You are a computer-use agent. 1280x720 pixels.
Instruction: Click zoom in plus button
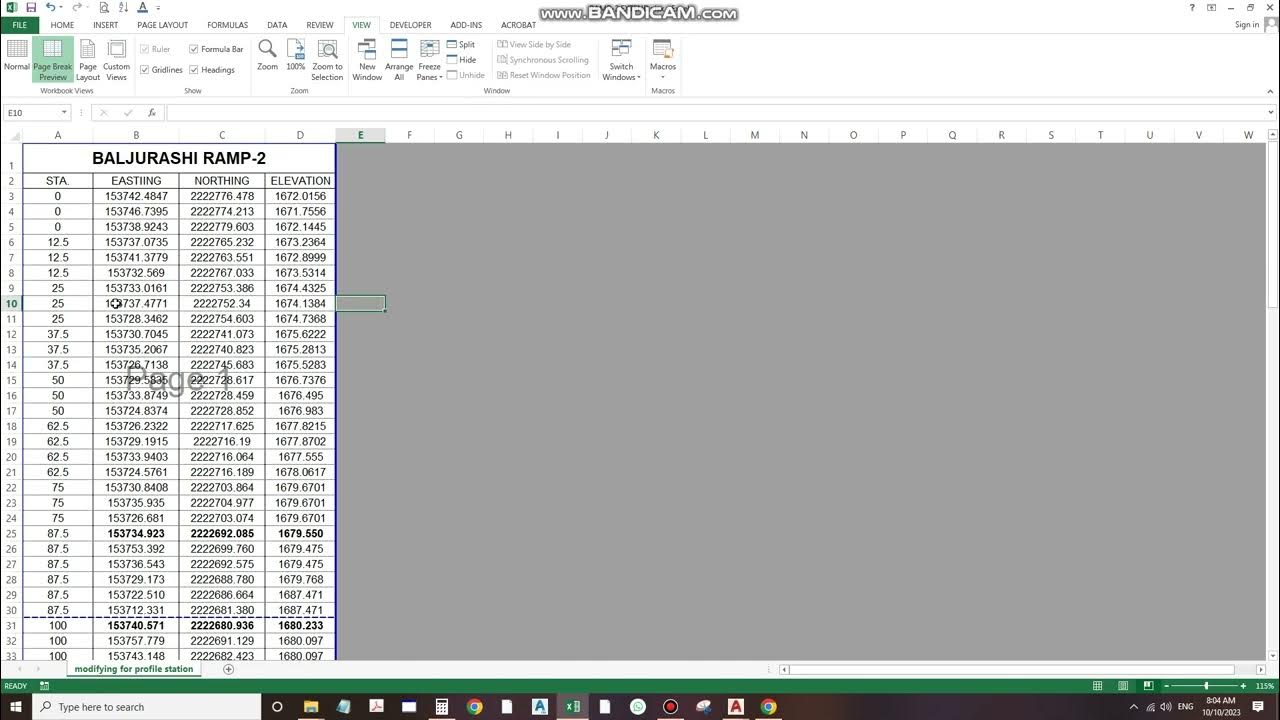(1244, 686)
